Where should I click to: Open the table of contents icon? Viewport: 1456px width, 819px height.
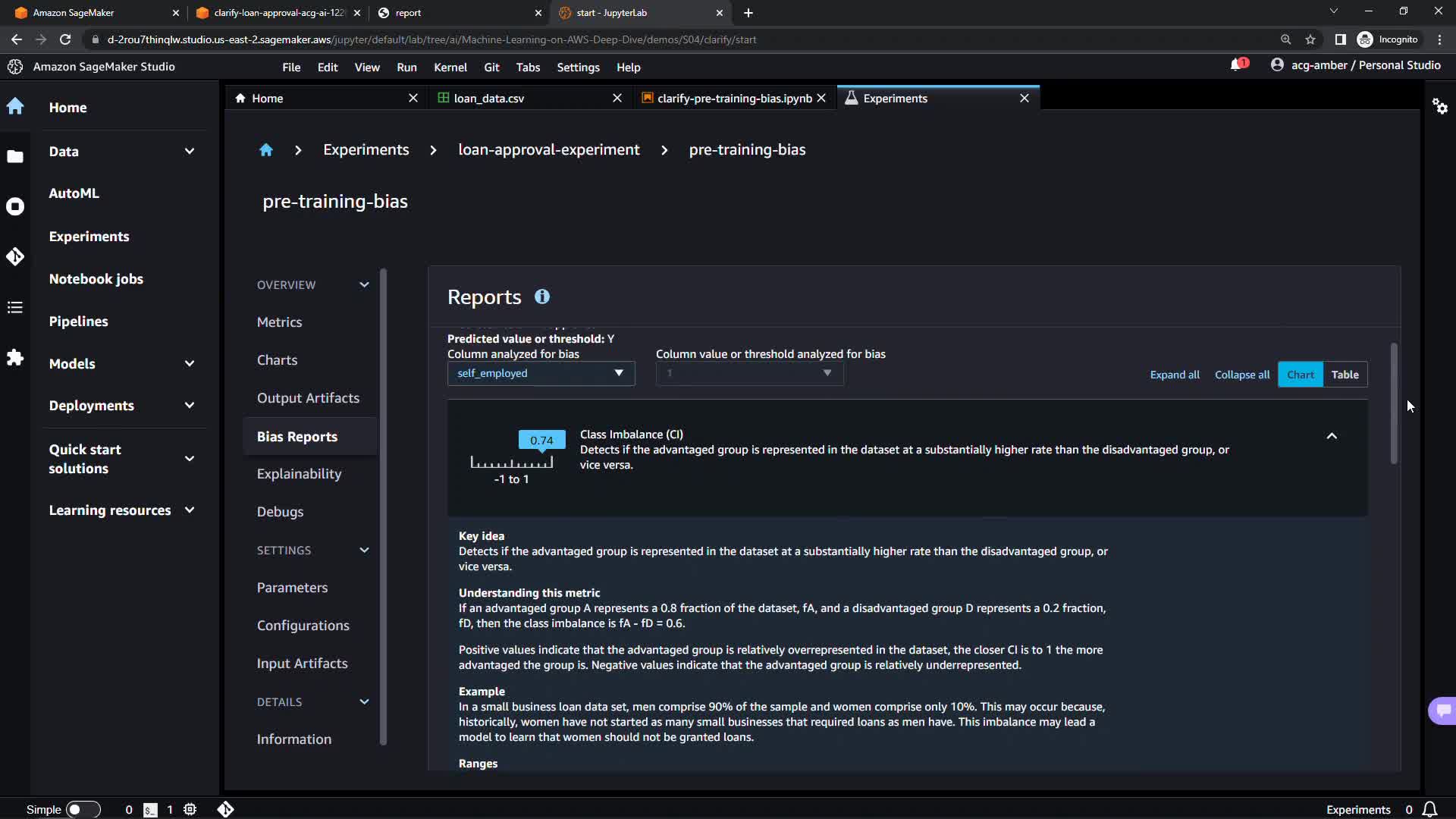(15, 307)
